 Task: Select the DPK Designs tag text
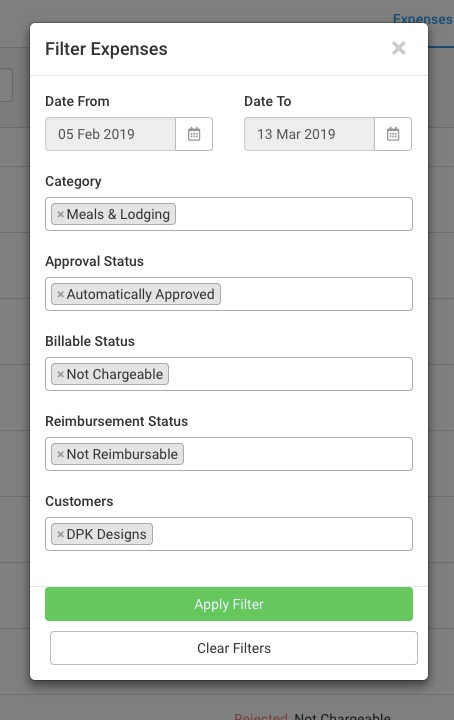click(106, 534)
